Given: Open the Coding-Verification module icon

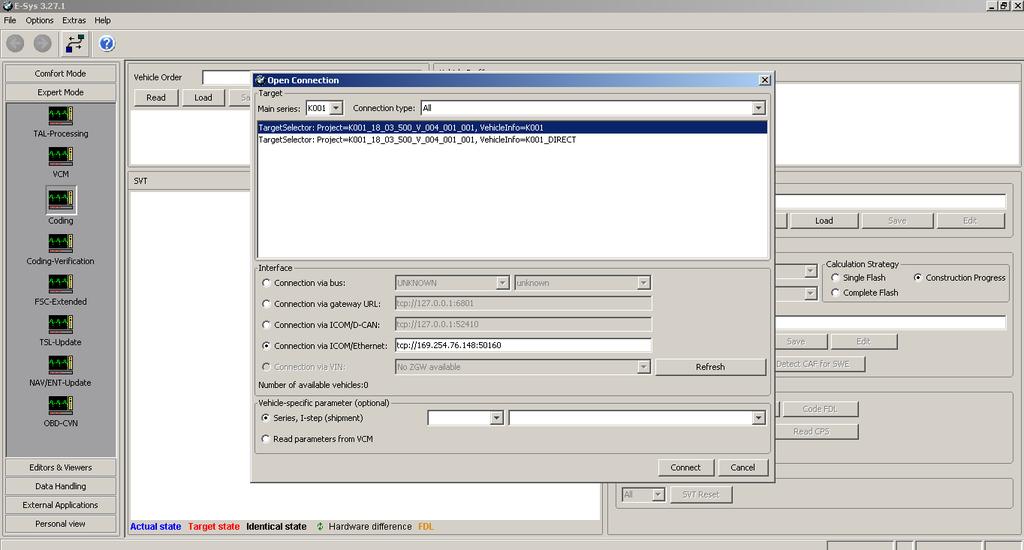Looking at the screenshot, I should 60,243.
